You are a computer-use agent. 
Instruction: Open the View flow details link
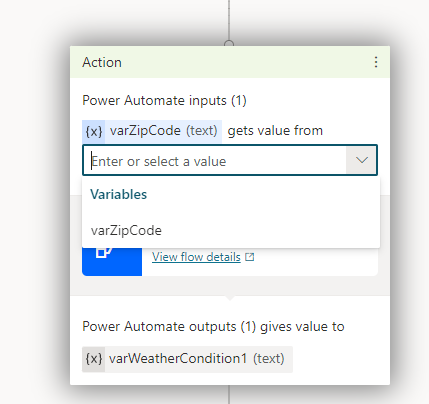(196, 257)
